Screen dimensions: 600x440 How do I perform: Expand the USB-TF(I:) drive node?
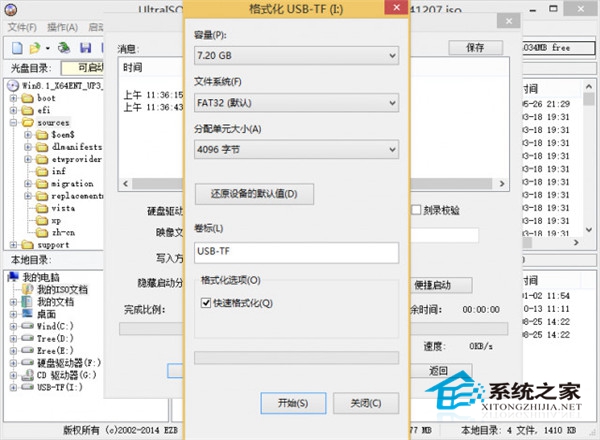coord(13,387)
